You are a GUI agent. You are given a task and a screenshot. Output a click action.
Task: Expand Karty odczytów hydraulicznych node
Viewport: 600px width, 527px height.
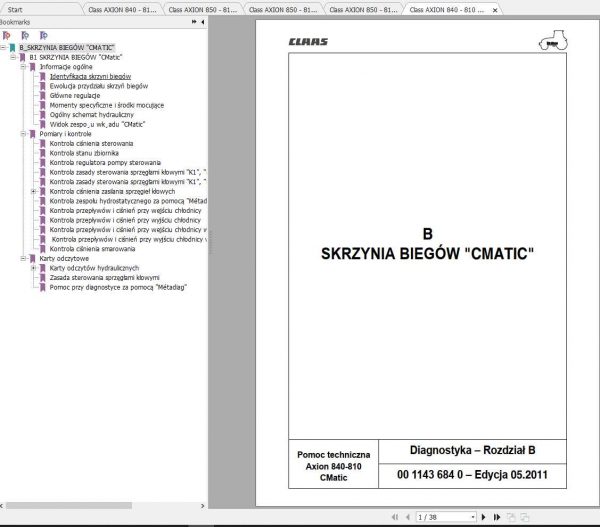click(33, 268)
